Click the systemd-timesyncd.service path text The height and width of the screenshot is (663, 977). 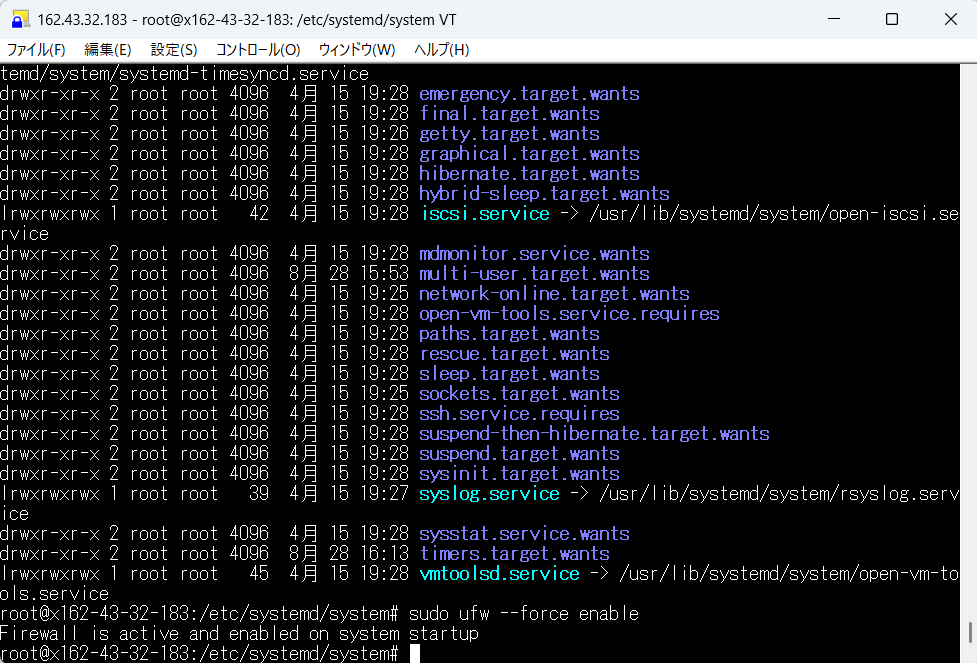pos(184,74)
